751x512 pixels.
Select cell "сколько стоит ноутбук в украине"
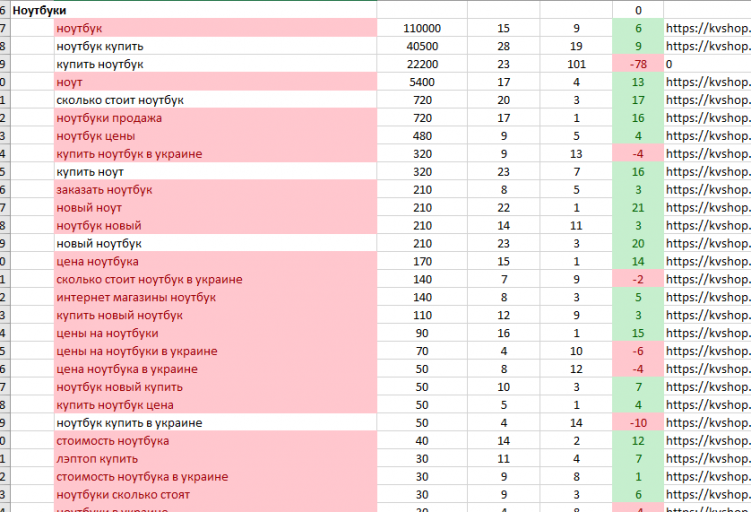pos(216,279)
